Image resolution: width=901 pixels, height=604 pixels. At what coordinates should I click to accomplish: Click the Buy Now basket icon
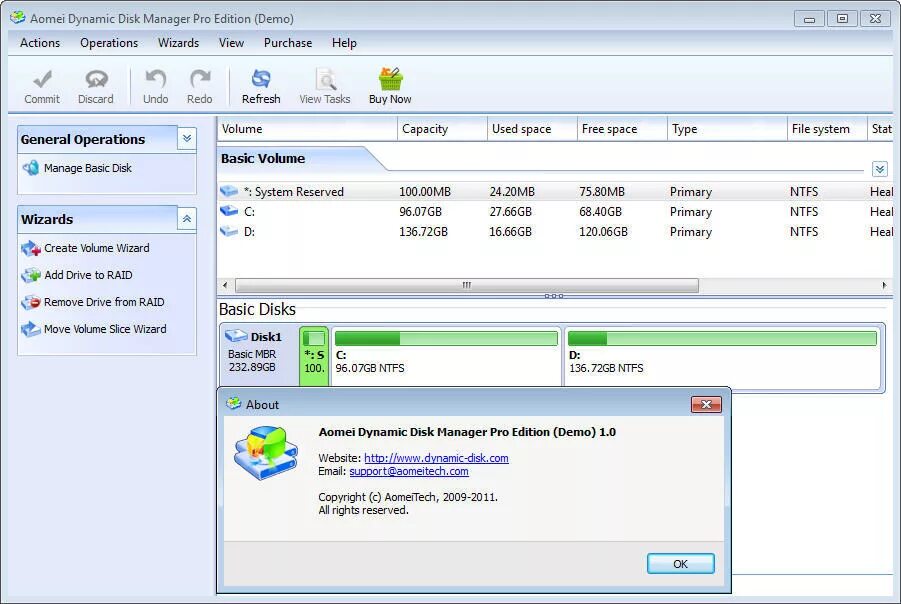pyautogui.click(x=390, y=79)
